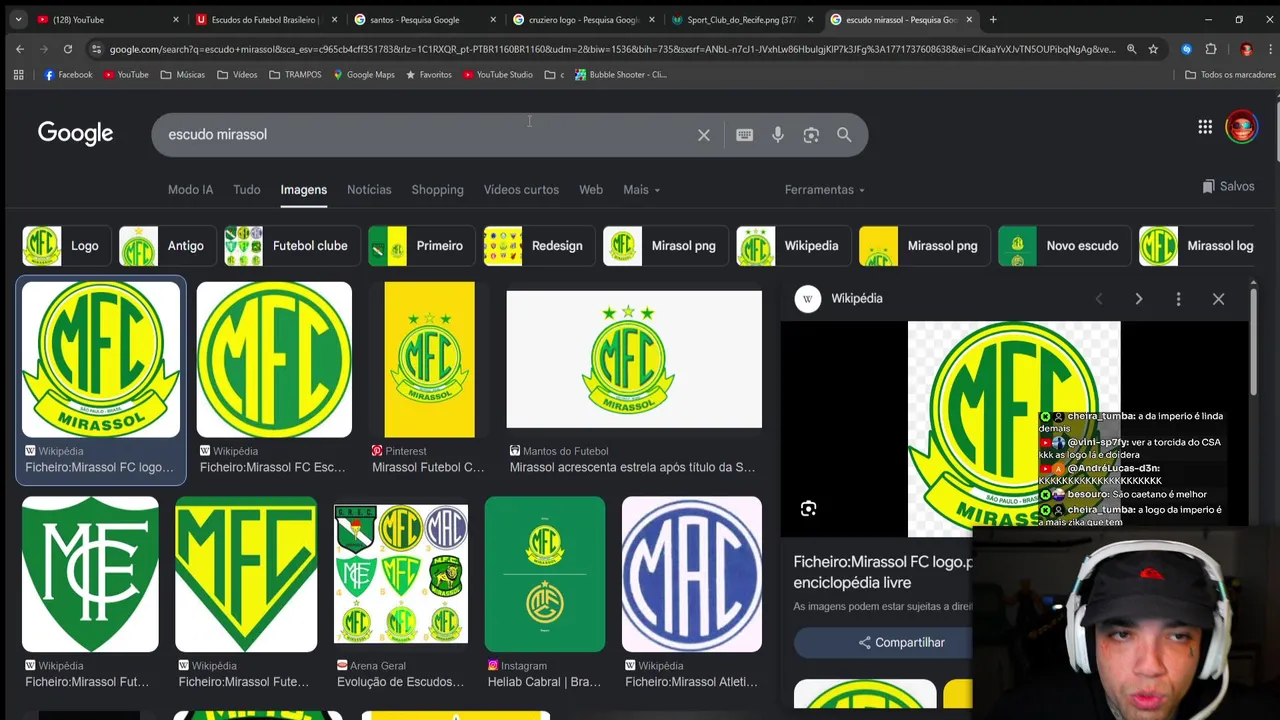Open Salvos saved items
The image size is (1280, 720).
click(1228, 186)
